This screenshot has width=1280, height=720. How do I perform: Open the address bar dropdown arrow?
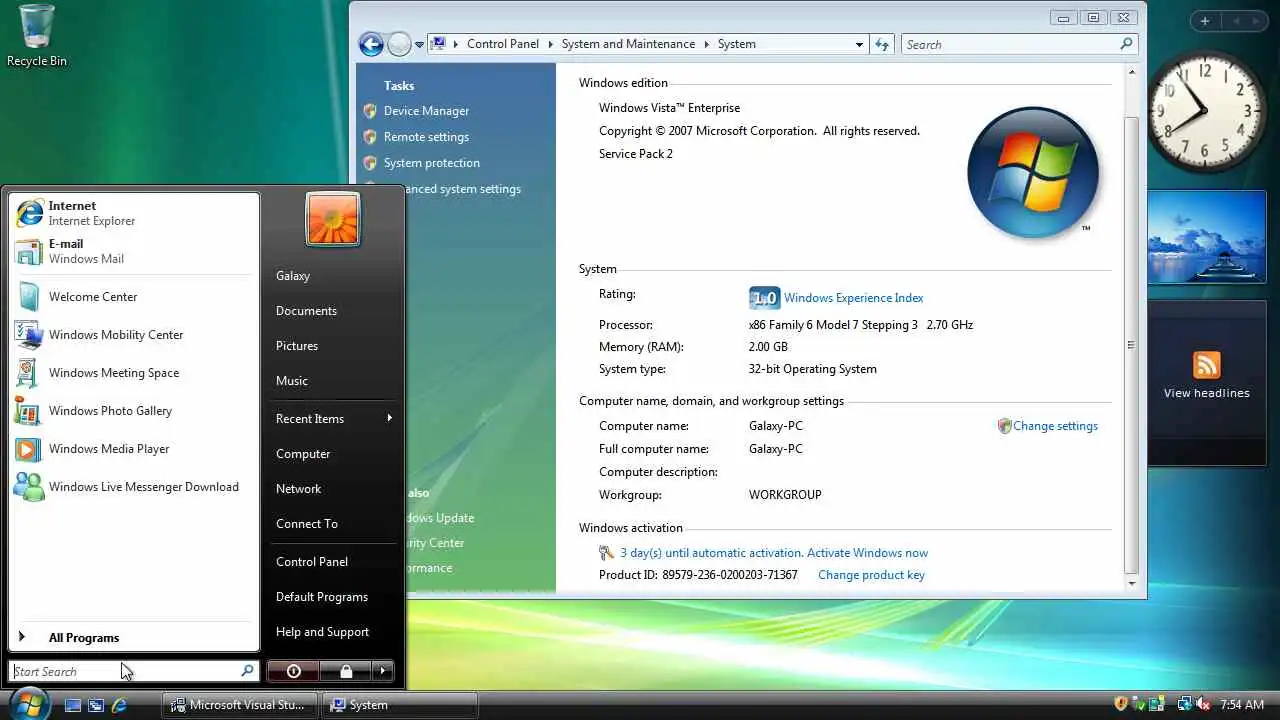[x=859, y=44]
